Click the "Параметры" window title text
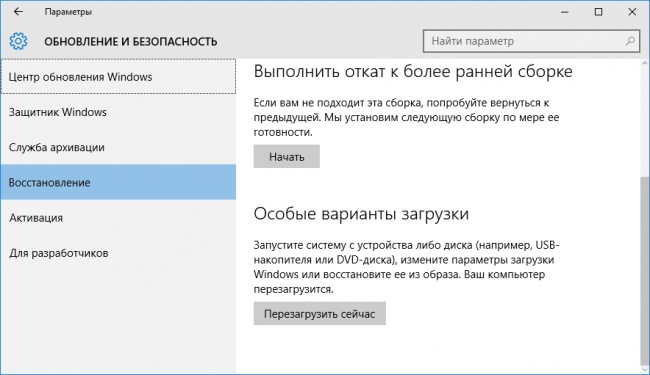The image size is (650, 375). tap(68, 12)
